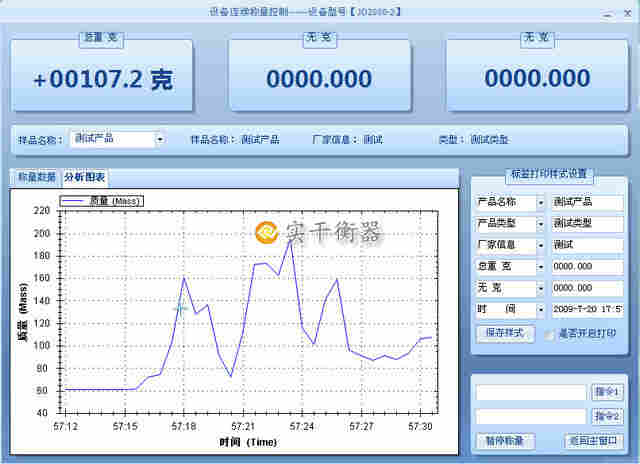
Task: Open the 厂家信息 label dropdown arrow
Action: click(x=541, y=245)
